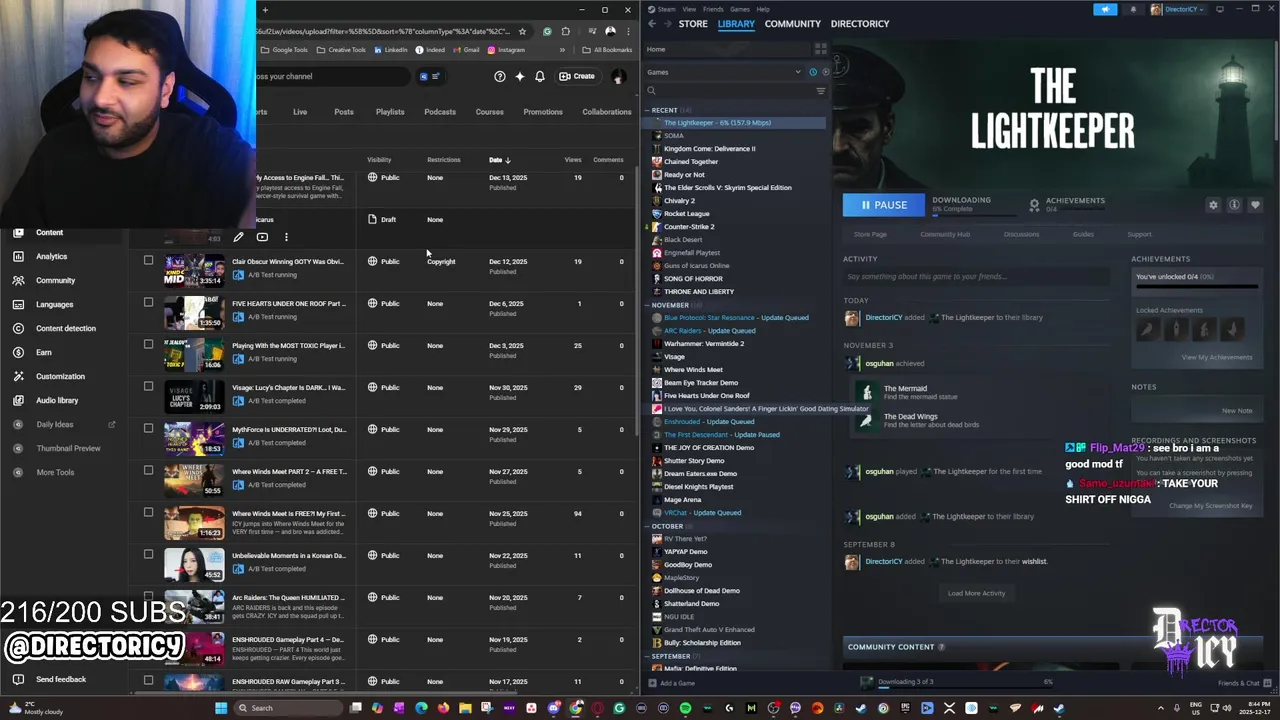The width and height of the screenshot is (1280, 720).
Task: Open Content detection in Studio sidebar
Action: (x=66, y=328)
